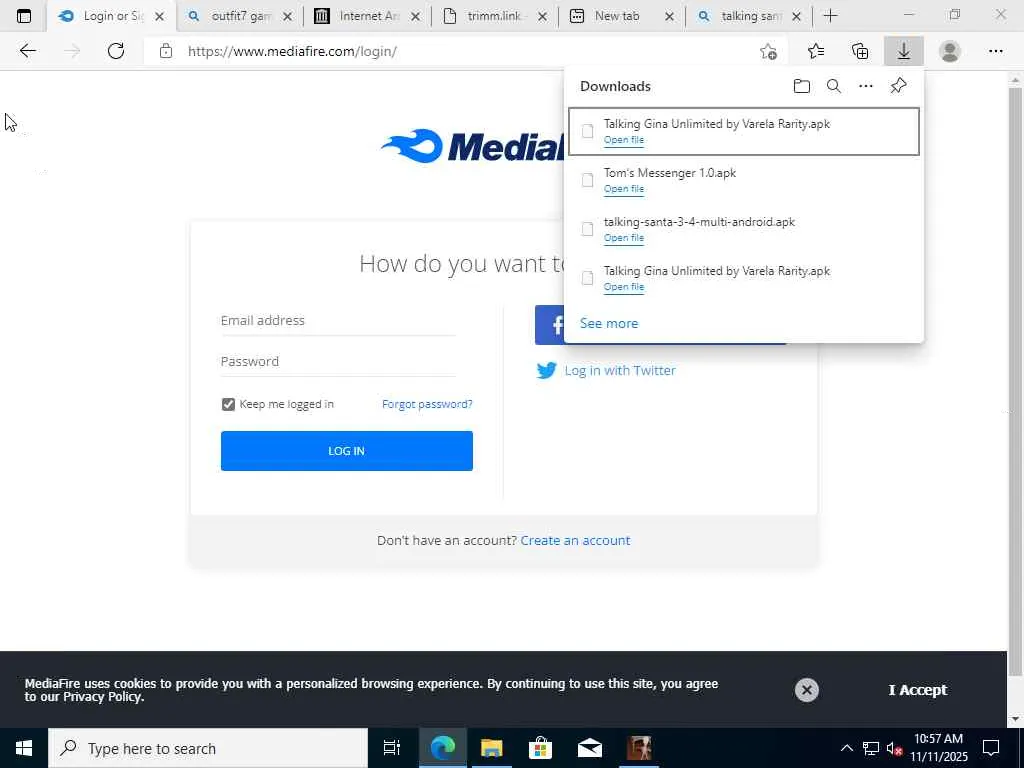
Task: Open Microsoft Store from taskbar
Action: point(540,748)
